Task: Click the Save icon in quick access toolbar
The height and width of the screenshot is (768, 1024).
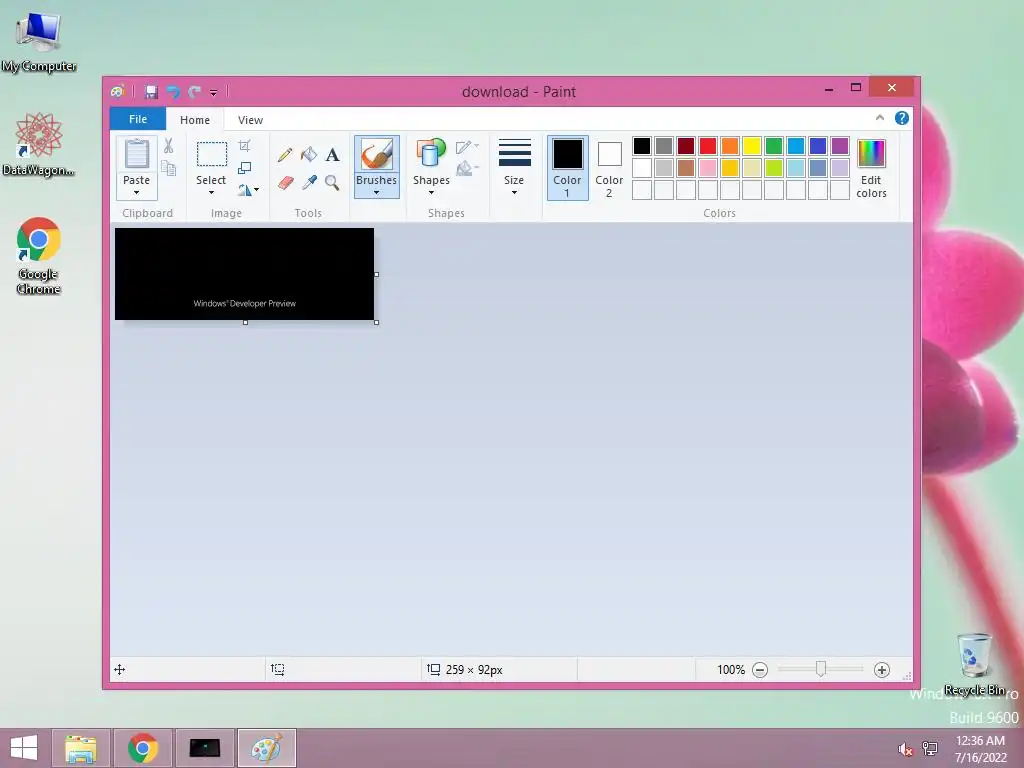Action: coord(151,92)
